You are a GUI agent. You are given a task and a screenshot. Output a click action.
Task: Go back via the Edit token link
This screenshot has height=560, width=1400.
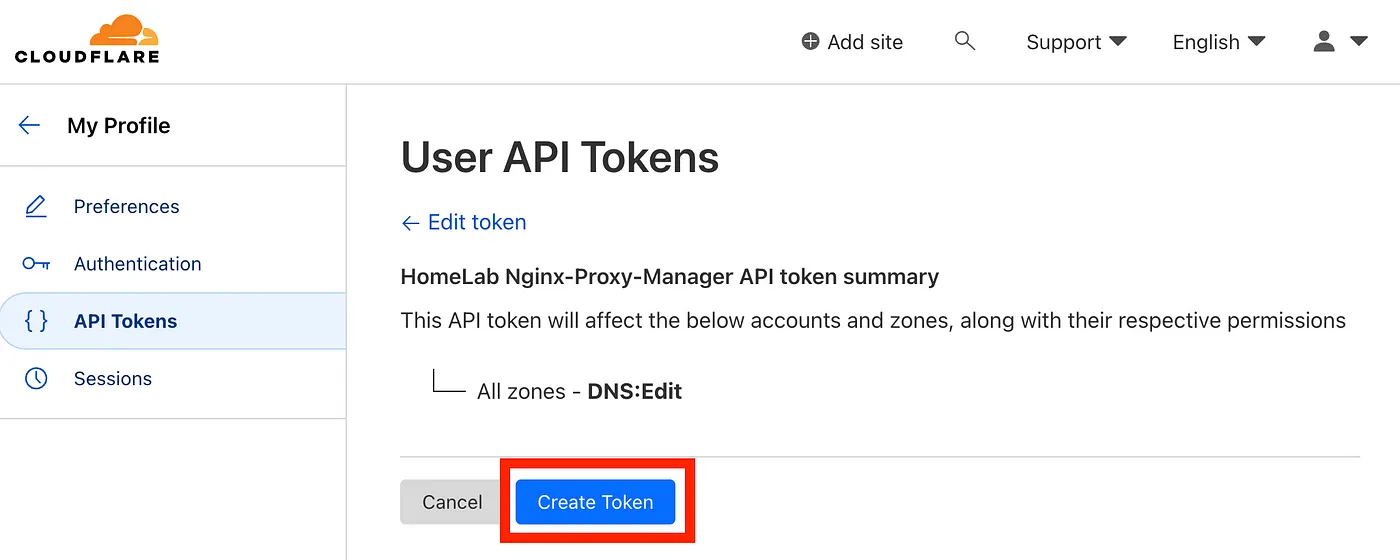(x=464, y=222)
